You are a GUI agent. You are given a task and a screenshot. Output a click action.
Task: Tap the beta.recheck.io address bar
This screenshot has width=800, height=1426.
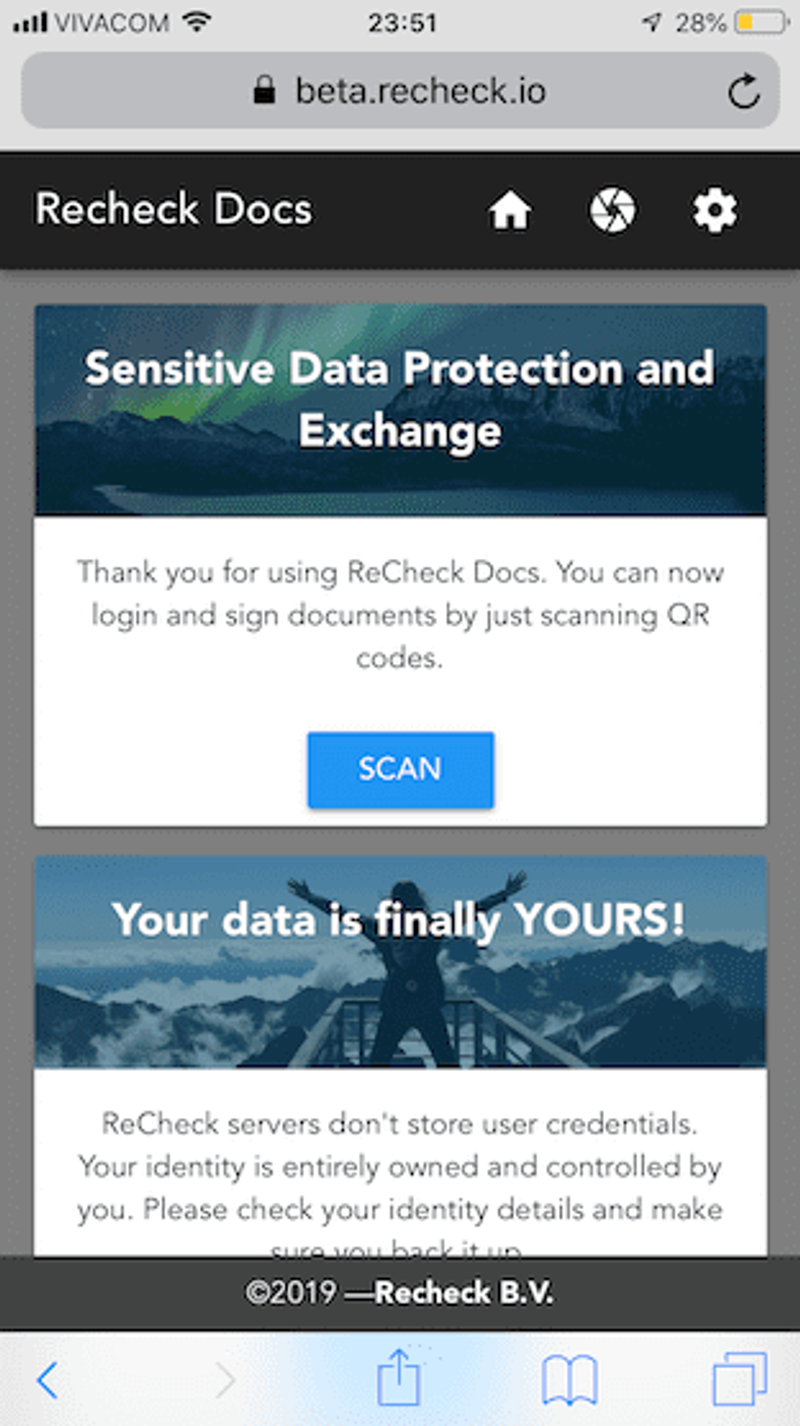pyautogui.click(x=420, y=91)
